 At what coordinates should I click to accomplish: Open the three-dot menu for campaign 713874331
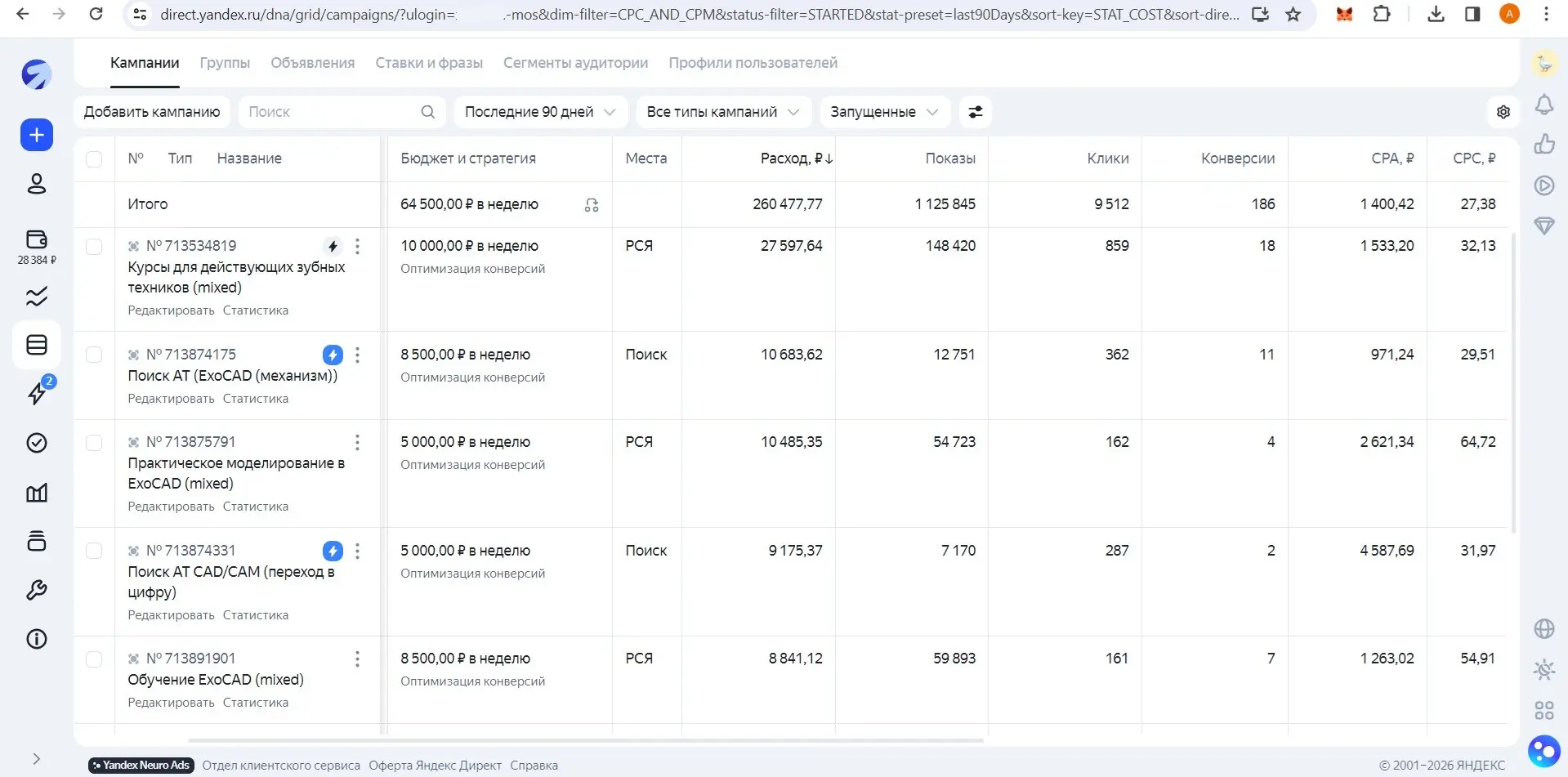click(357, 551)
